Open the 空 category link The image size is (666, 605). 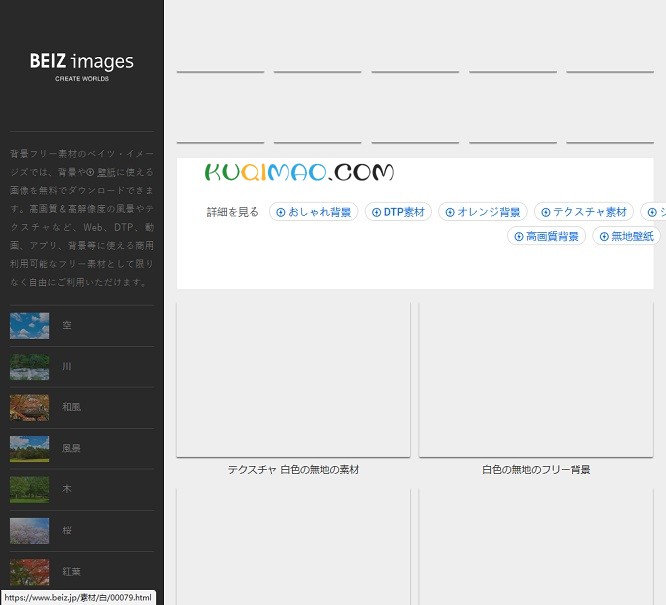67,325
